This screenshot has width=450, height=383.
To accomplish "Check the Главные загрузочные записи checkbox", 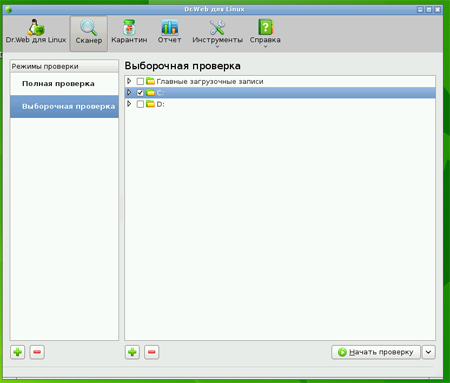I will click(x=140, y=81).
